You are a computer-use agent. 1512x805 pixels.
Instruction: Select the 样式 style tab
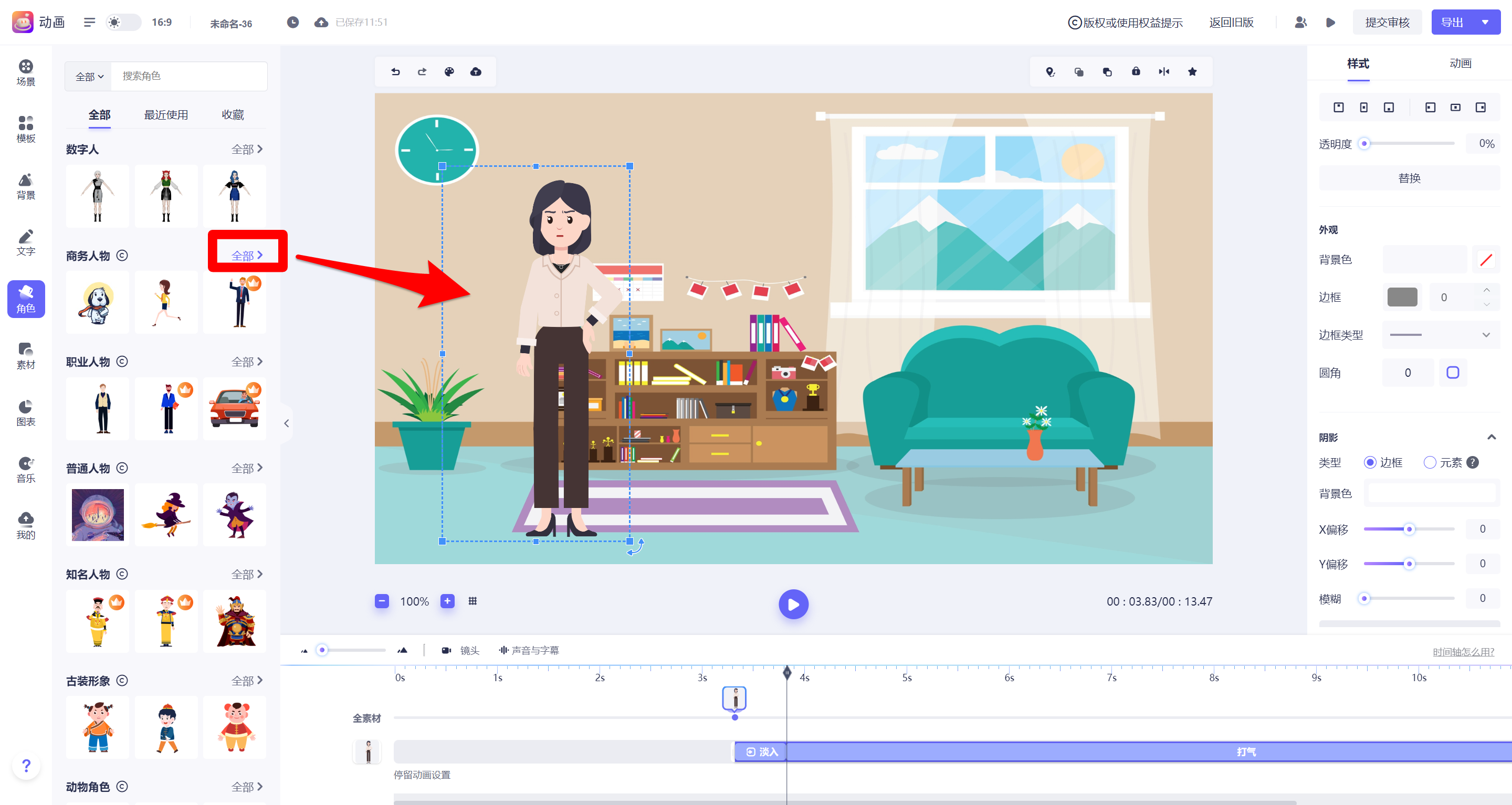(1358, 63)
